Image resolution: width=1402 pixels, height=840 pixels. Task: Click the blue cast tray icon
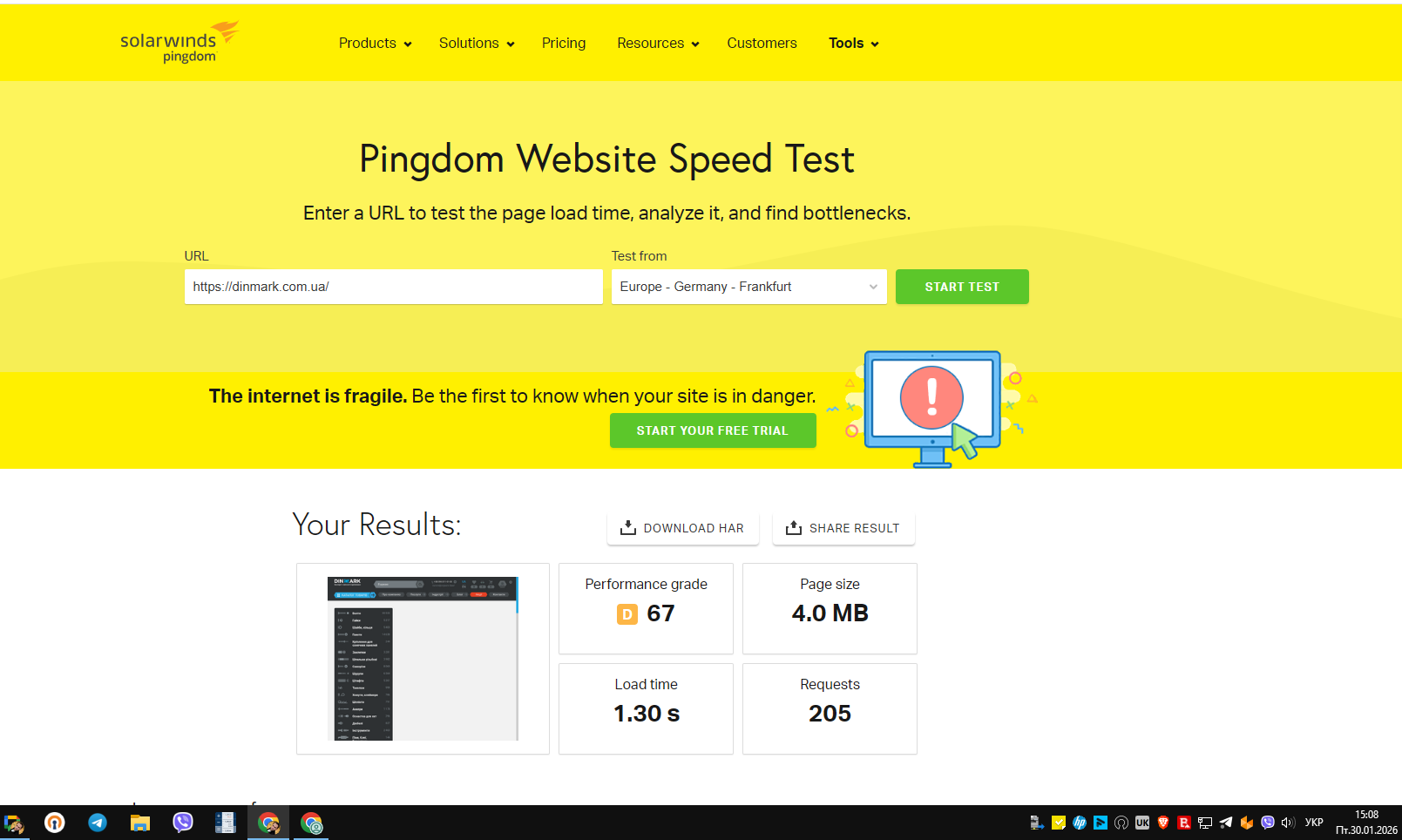pyautogui.click(x=1101, y=823)
